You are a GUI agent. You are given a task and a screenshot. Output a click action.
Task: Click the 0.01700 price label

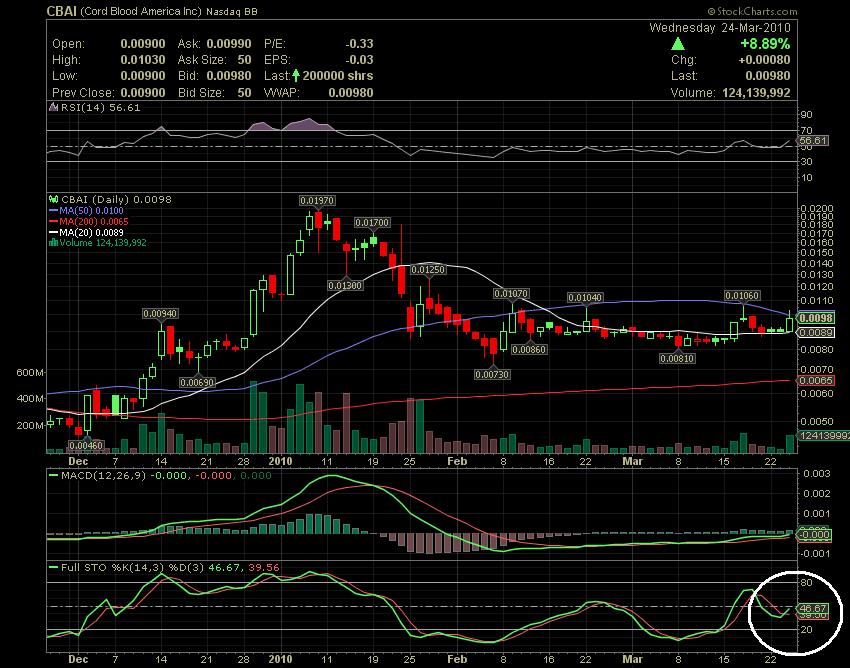click(372, 223)
